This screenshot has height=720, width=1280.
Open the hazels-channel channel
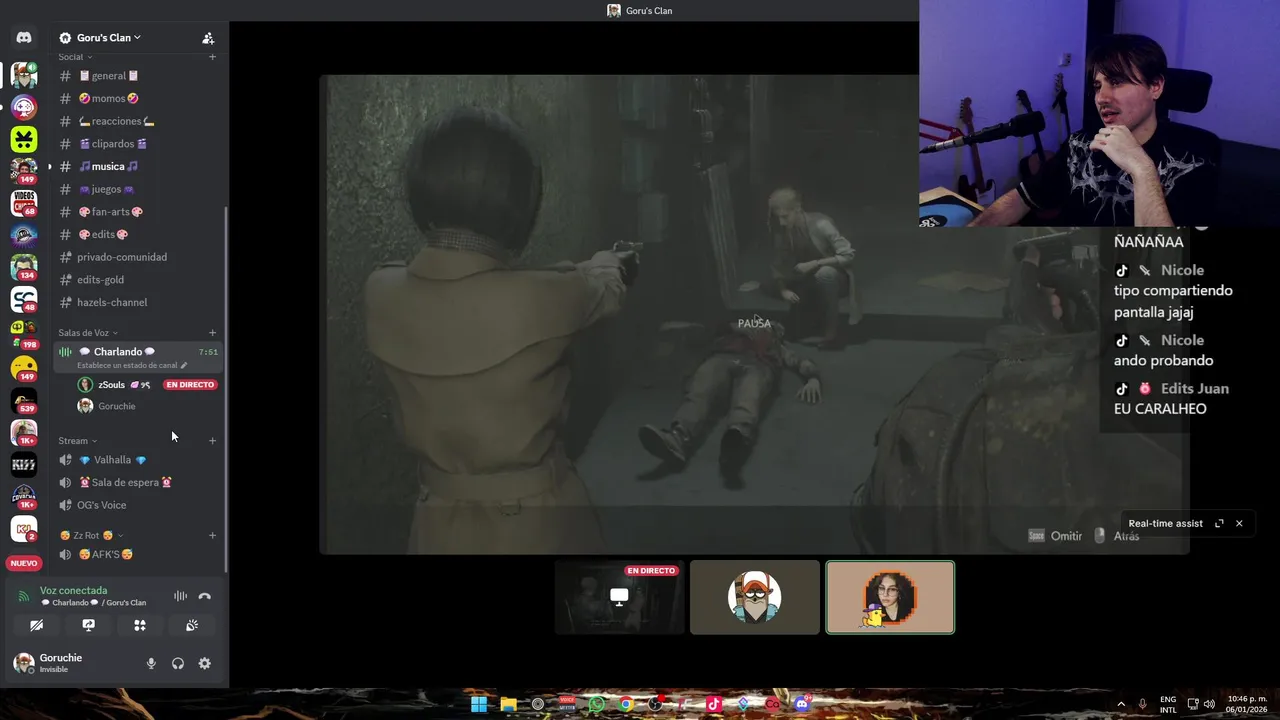tap(138, 302)
